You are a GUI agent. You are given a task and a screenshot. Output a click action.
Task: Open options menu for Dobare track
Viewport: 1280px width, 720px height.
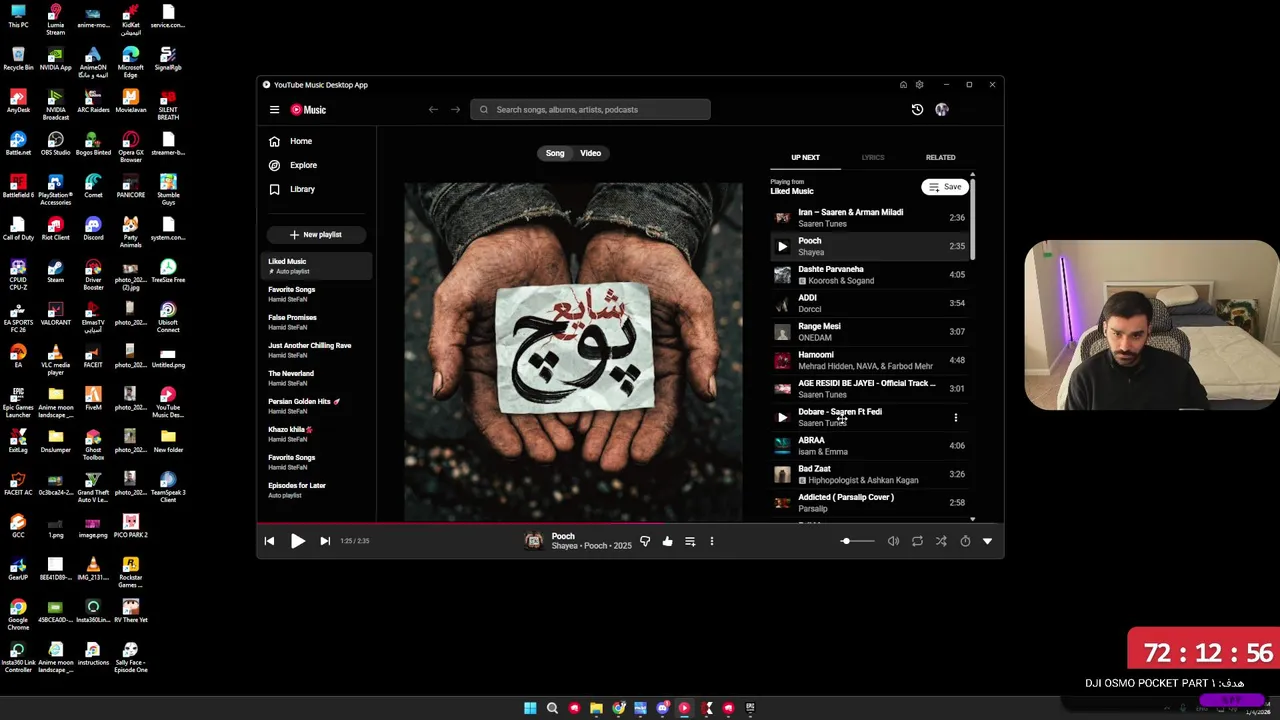coord(955,417)
